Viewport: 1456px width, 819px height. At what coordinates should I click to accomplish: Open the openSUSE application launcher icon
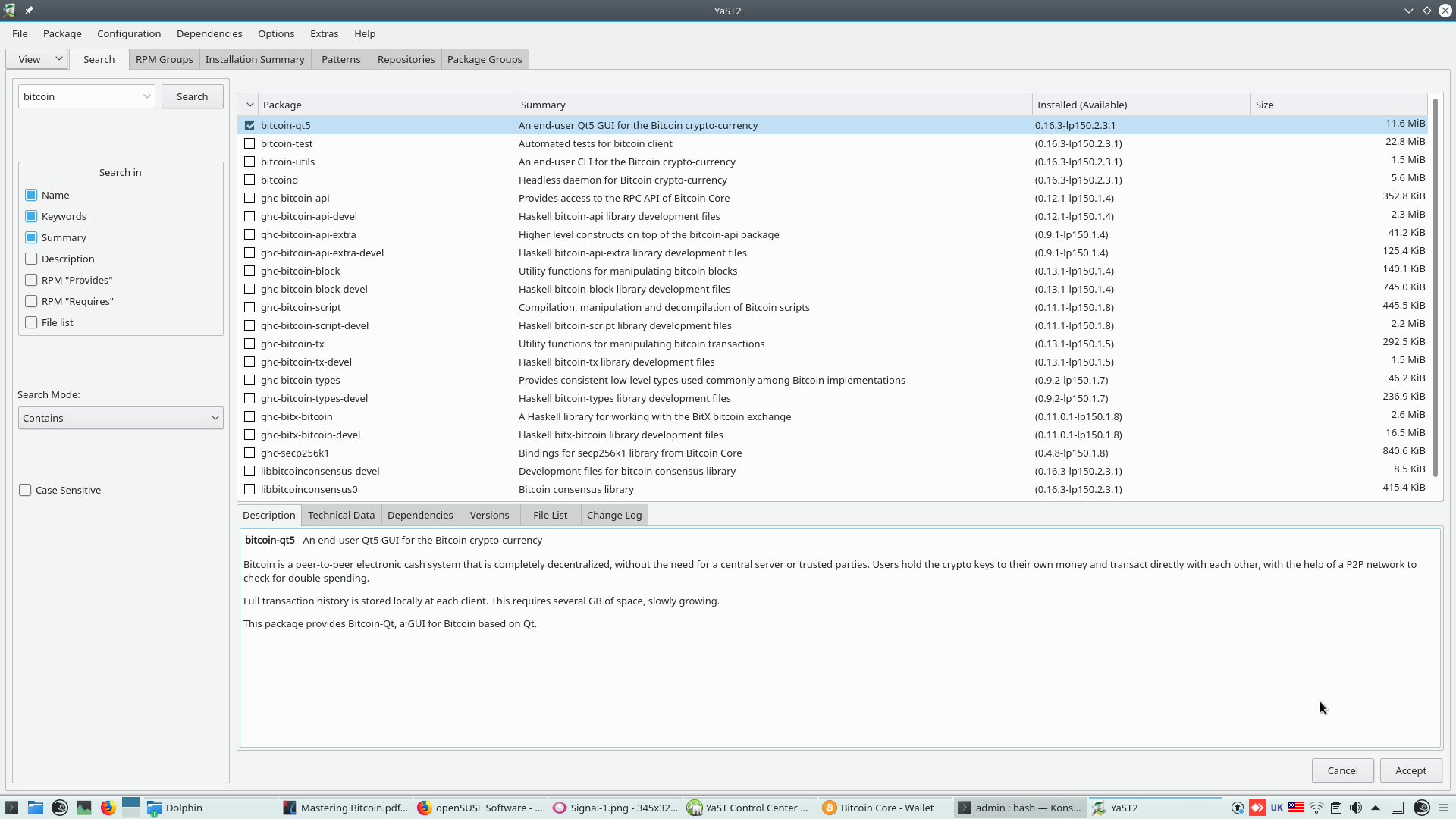[x=60, y=808]
